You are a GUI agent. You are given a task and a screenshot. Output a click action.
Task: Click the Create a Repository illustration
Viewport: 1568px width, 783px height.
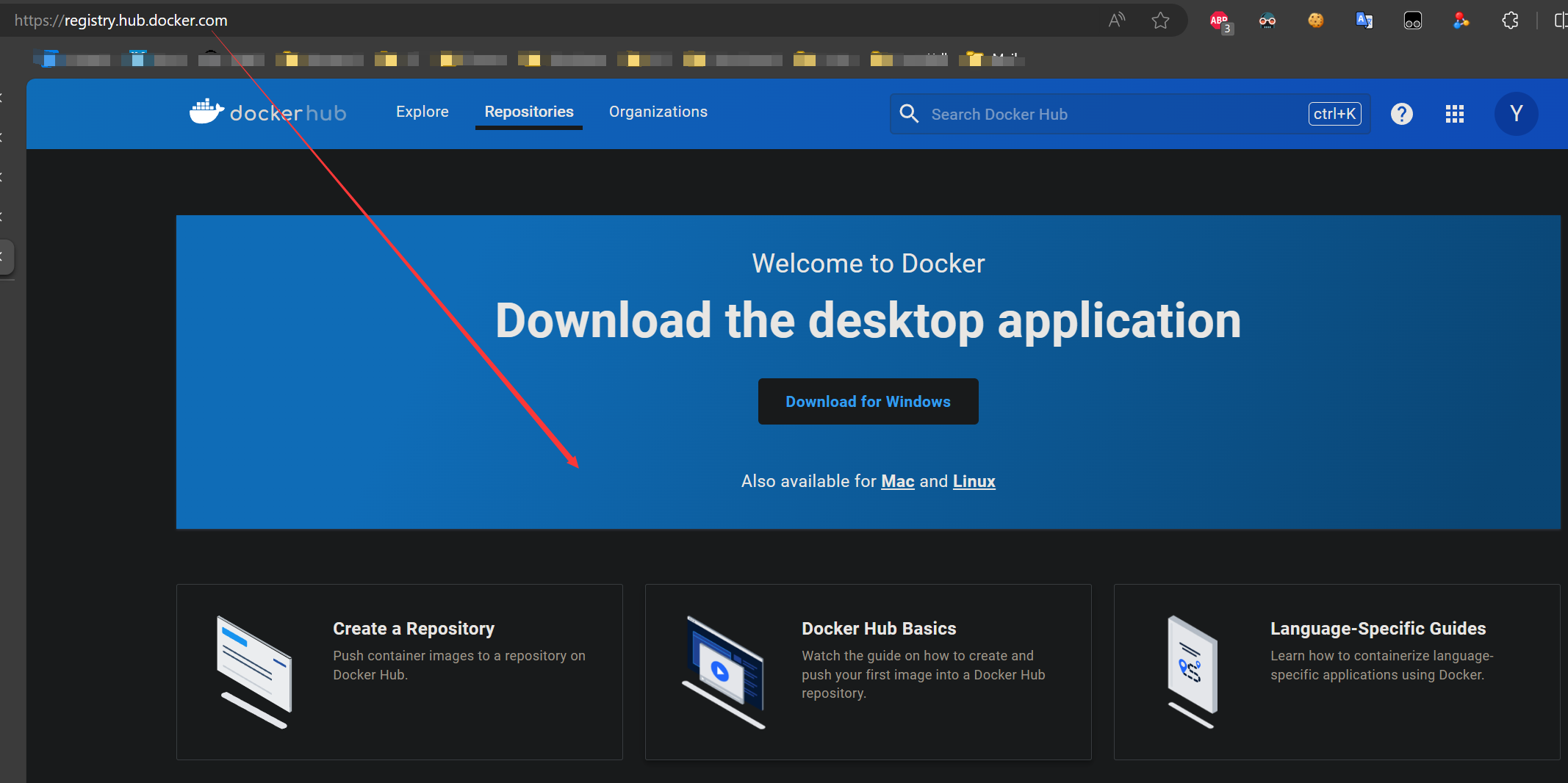254,672
